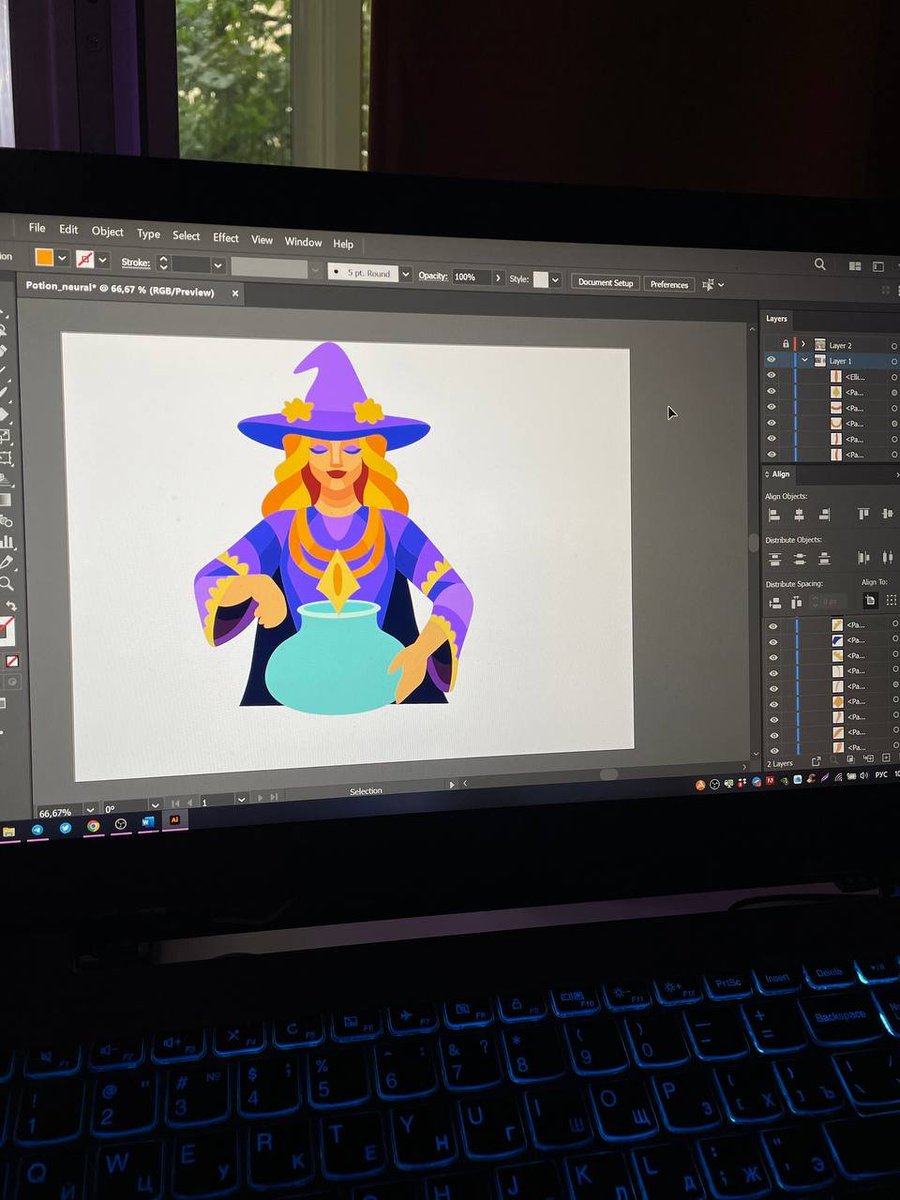
Task: Open fill color dropdown arrow
Action: pyautogui.click(x=62, y=258)
